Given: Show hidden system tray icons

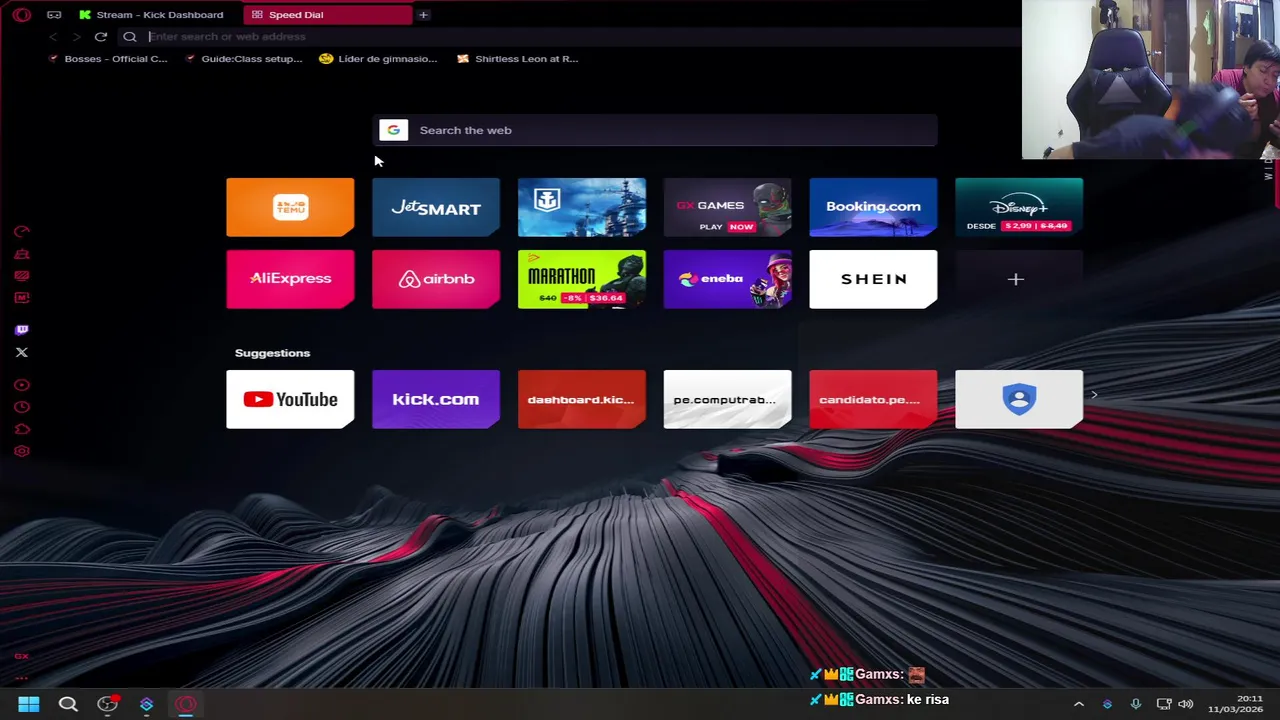Looking at the screenshot, I should point(1078,704).
